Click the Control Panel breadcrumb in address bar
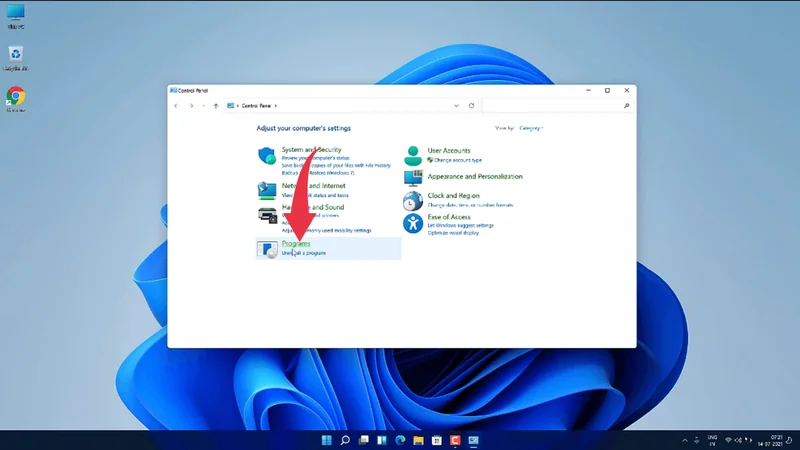The width and height of the screenshot is (800, 450). (x=257, y=105)
